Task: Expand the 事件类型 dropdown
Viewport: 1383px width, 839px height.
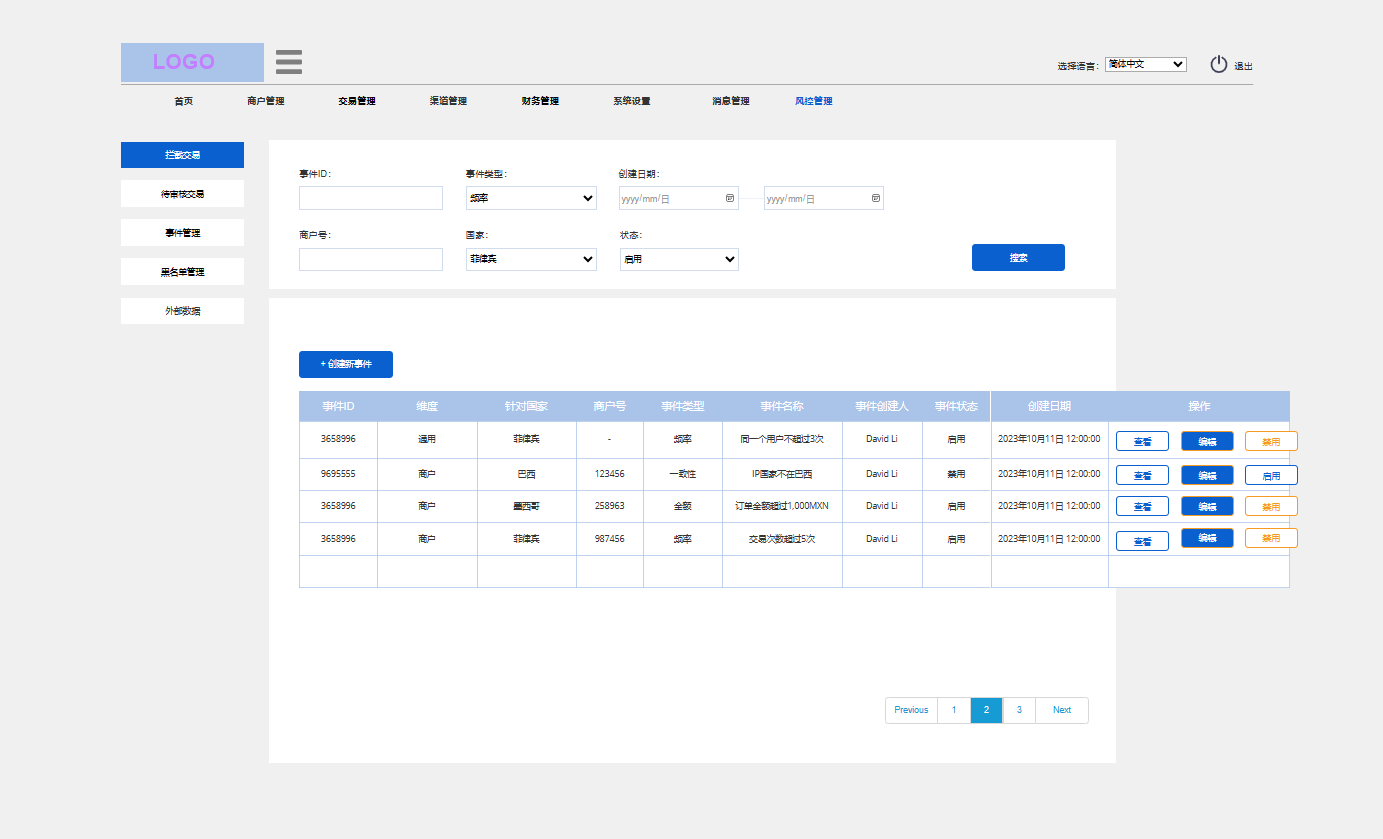Action: click(x=531, y=198)
